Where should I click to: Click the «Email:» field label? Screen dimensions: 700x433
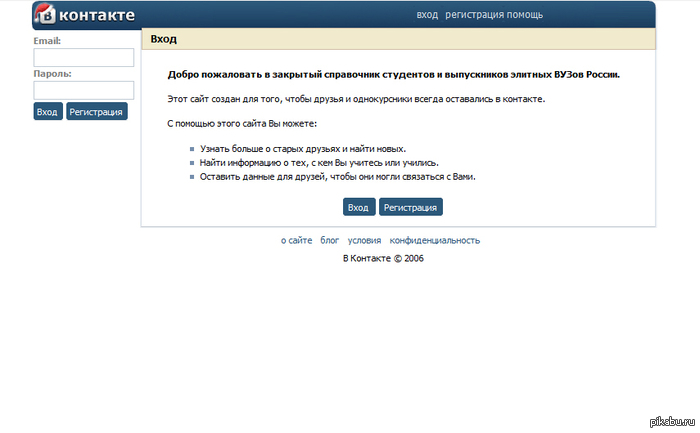pos(47,41)
